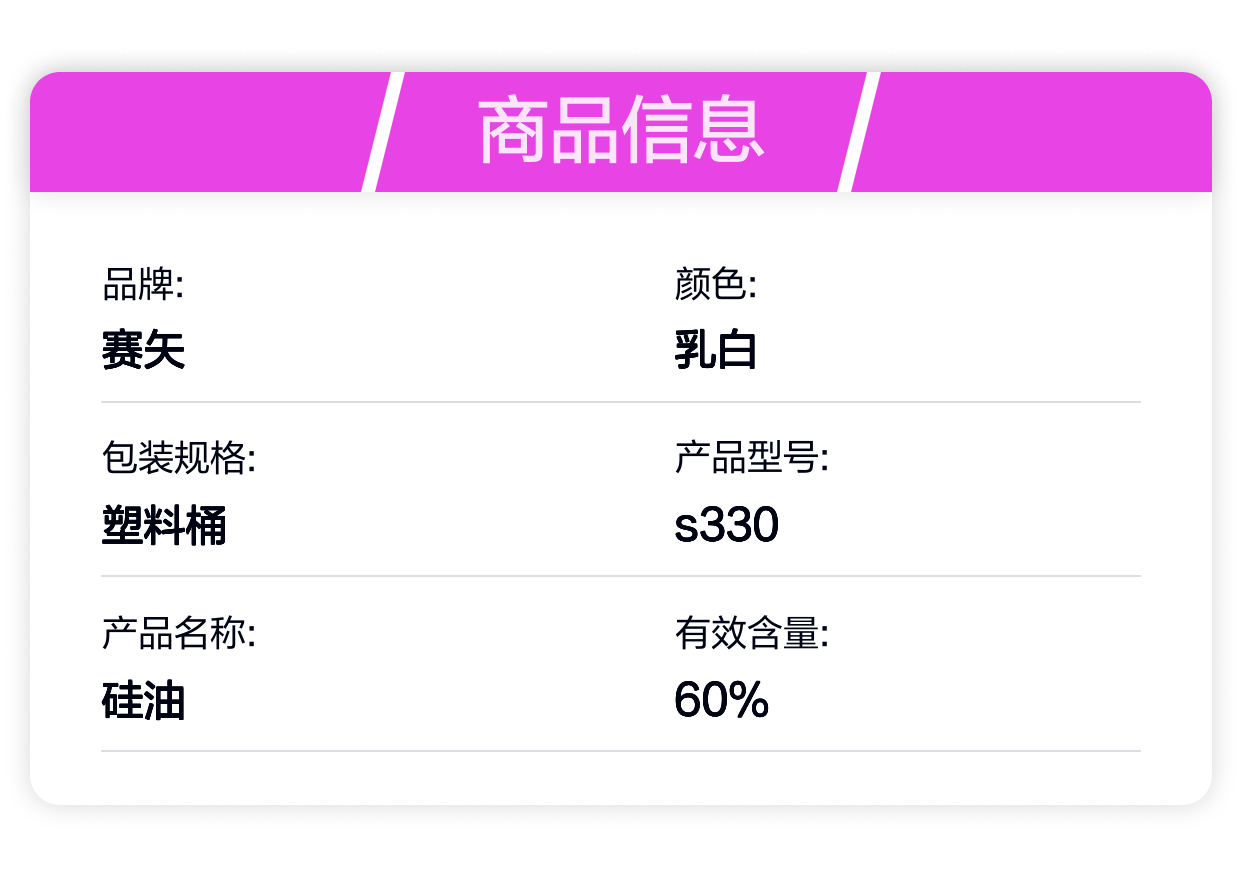The image size is (1242, 877).
Task: Select the 颜色: label
Action: [x=715, y=285]
